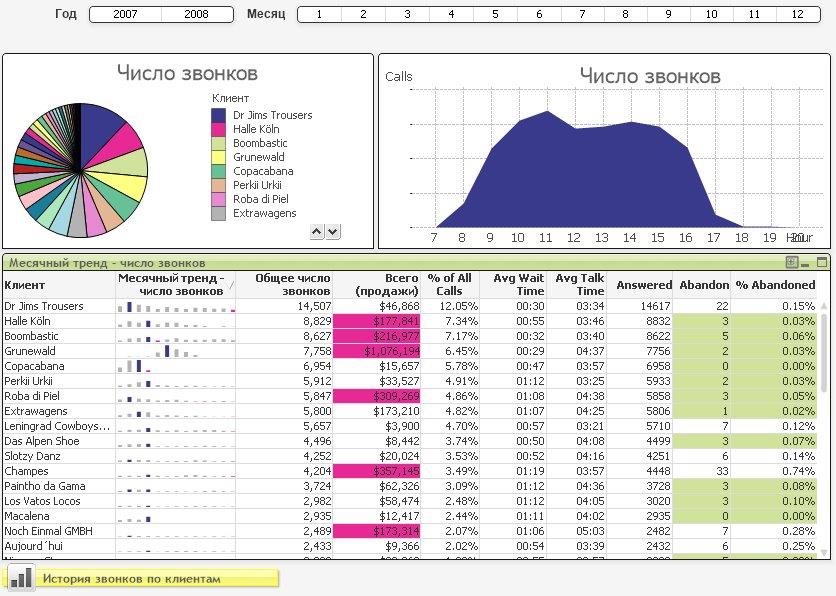Select month 3 filter
Screen dimensions: 836x596
click(407, 14)
